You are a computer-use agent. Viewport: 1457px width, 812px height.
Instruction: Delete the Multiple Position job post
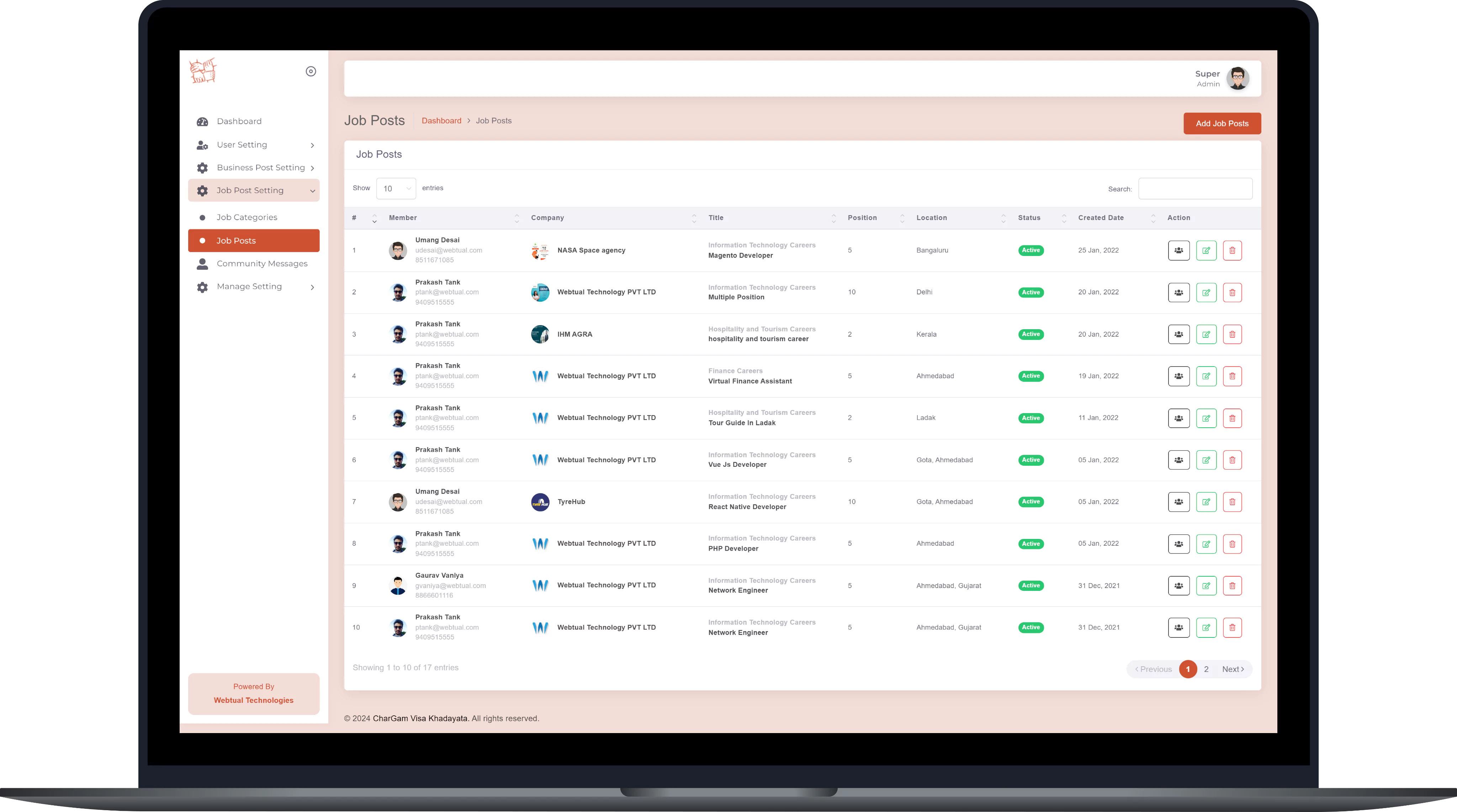click(x=1232, y=292)
